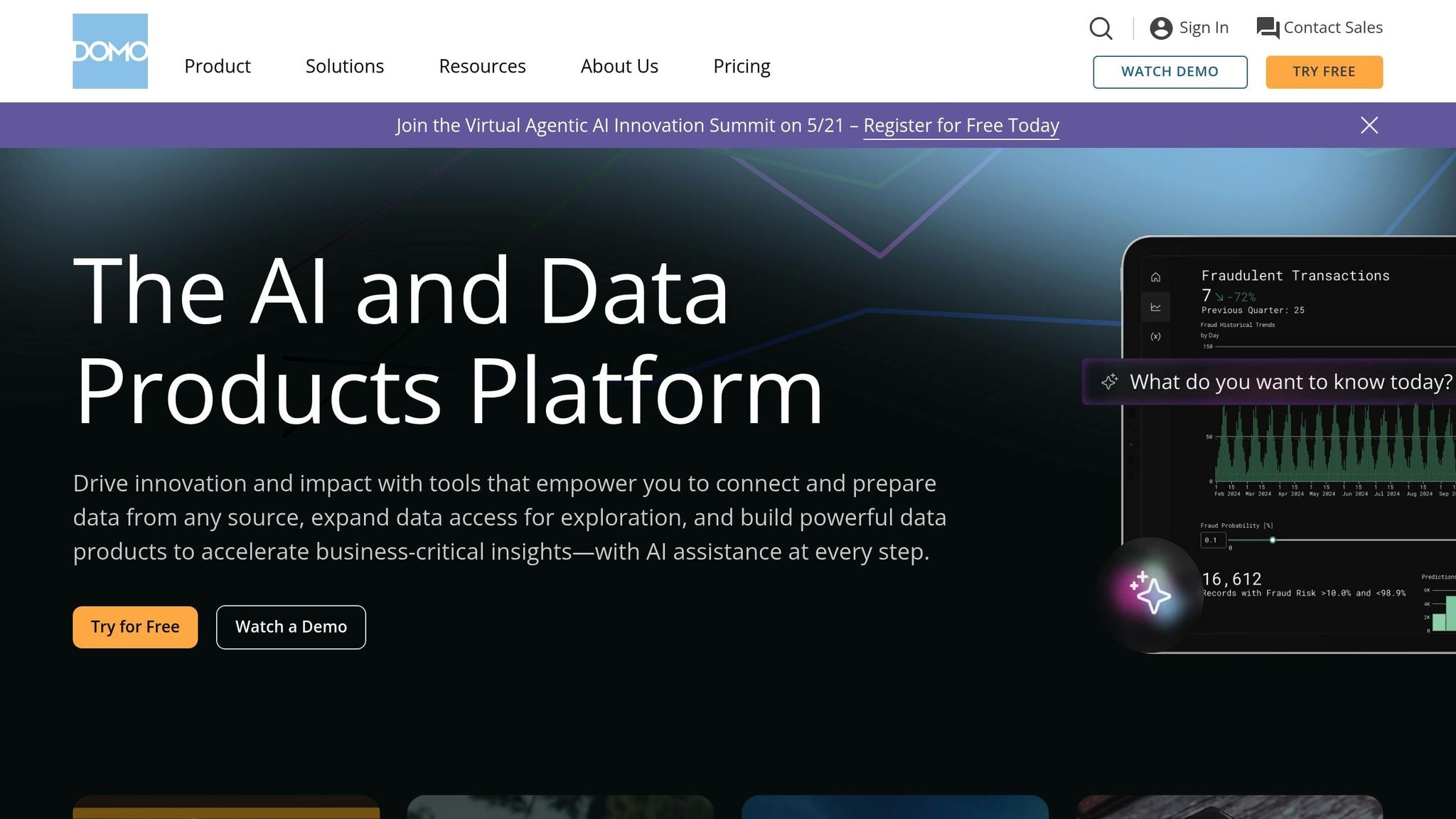This screenshot has width=1456, height=819.
Task: Click the Contact Sales chat icon
Action: pyautogui.click(x=1268, y=28)
